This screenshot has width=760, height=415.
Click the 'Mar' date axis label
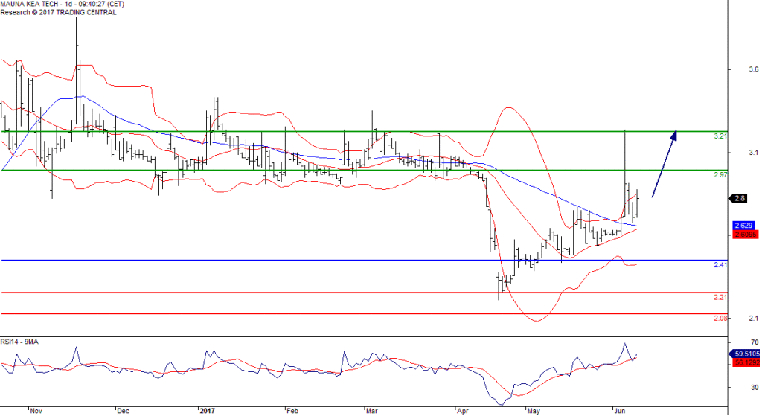tap(372, 411)
